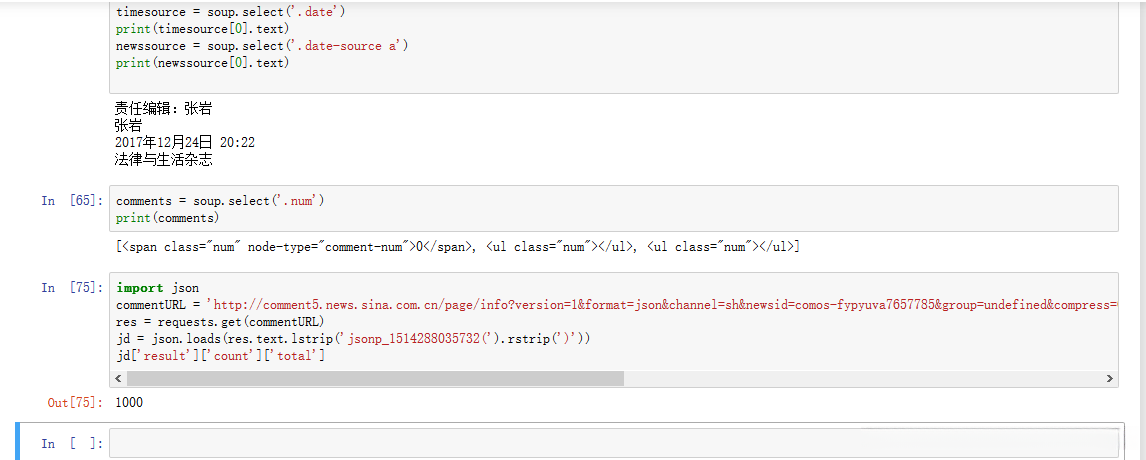Click the print(comments) line

point(167,218)
